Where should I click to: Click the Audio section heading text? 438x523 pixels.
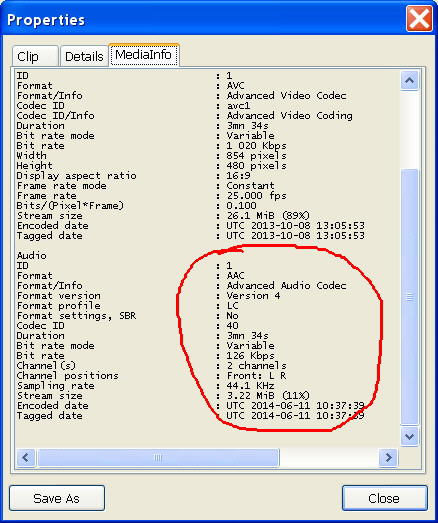32,255
